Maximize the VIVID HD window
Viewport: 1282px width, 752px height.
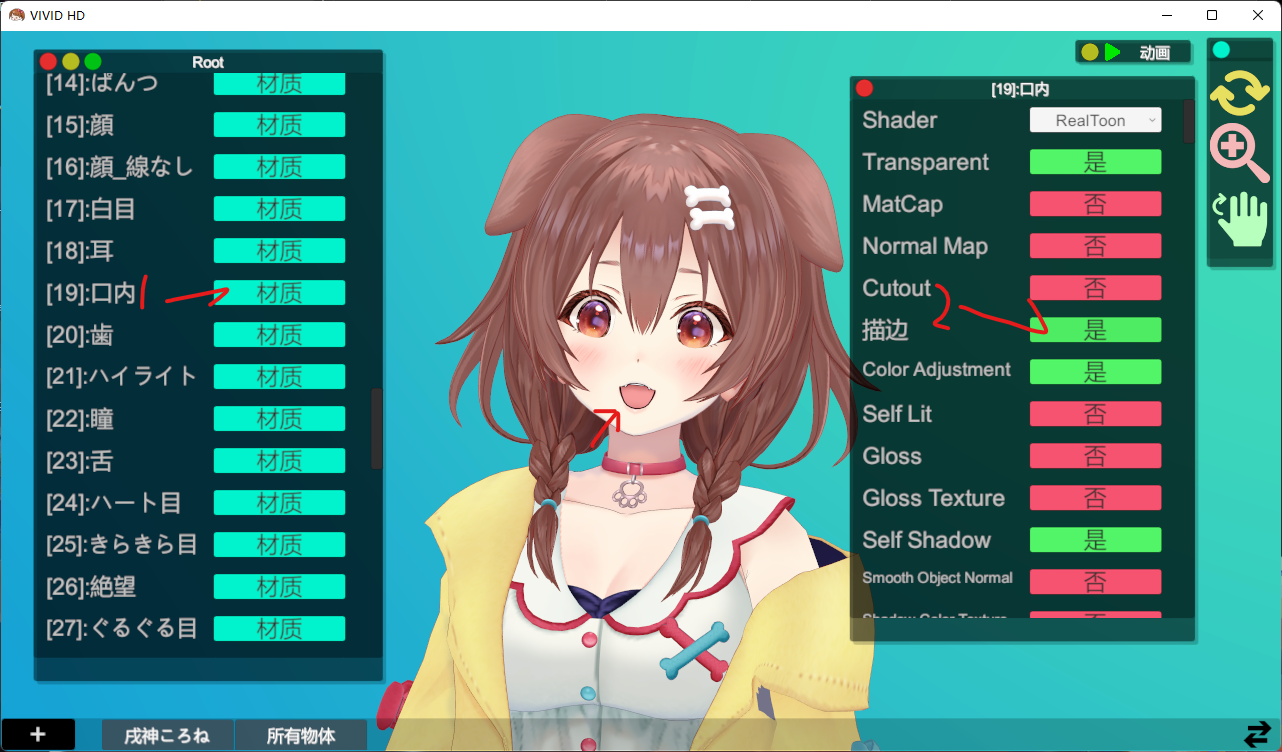coord(1212,15)
